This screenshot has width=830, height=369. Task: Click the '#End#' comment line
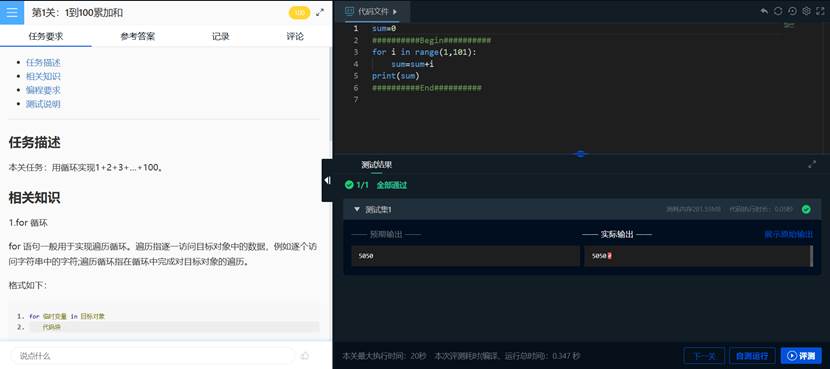pyautogui.click(x=427, y=87)
